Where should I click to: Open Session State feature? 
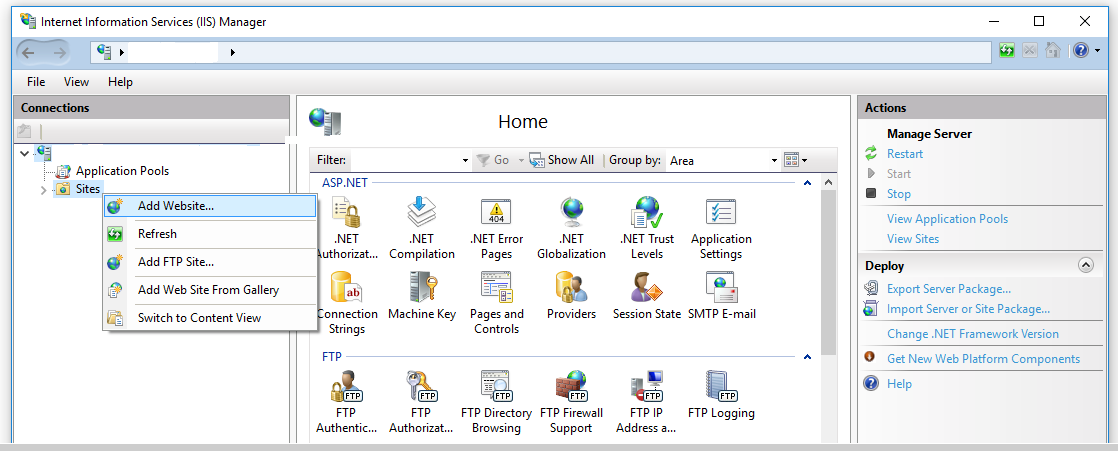[x=647, y=296]
